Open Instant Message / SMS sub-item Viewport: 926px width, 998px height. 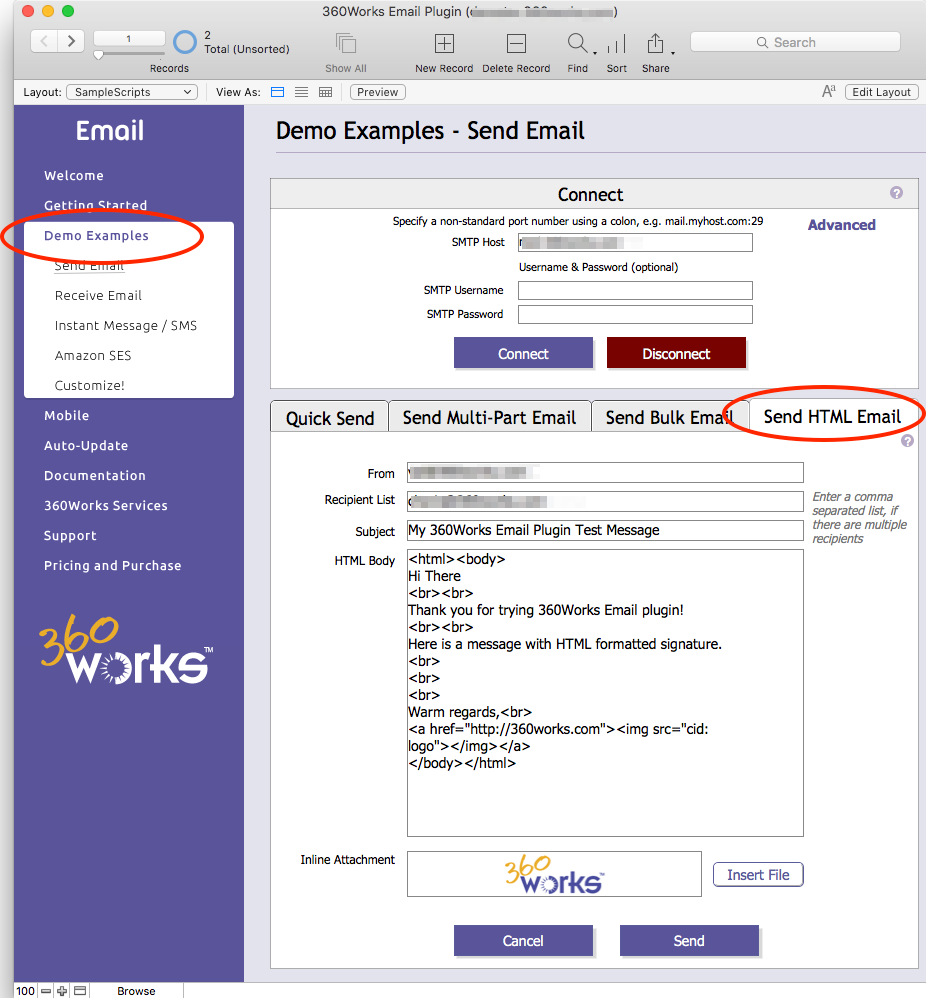point(126,325)
